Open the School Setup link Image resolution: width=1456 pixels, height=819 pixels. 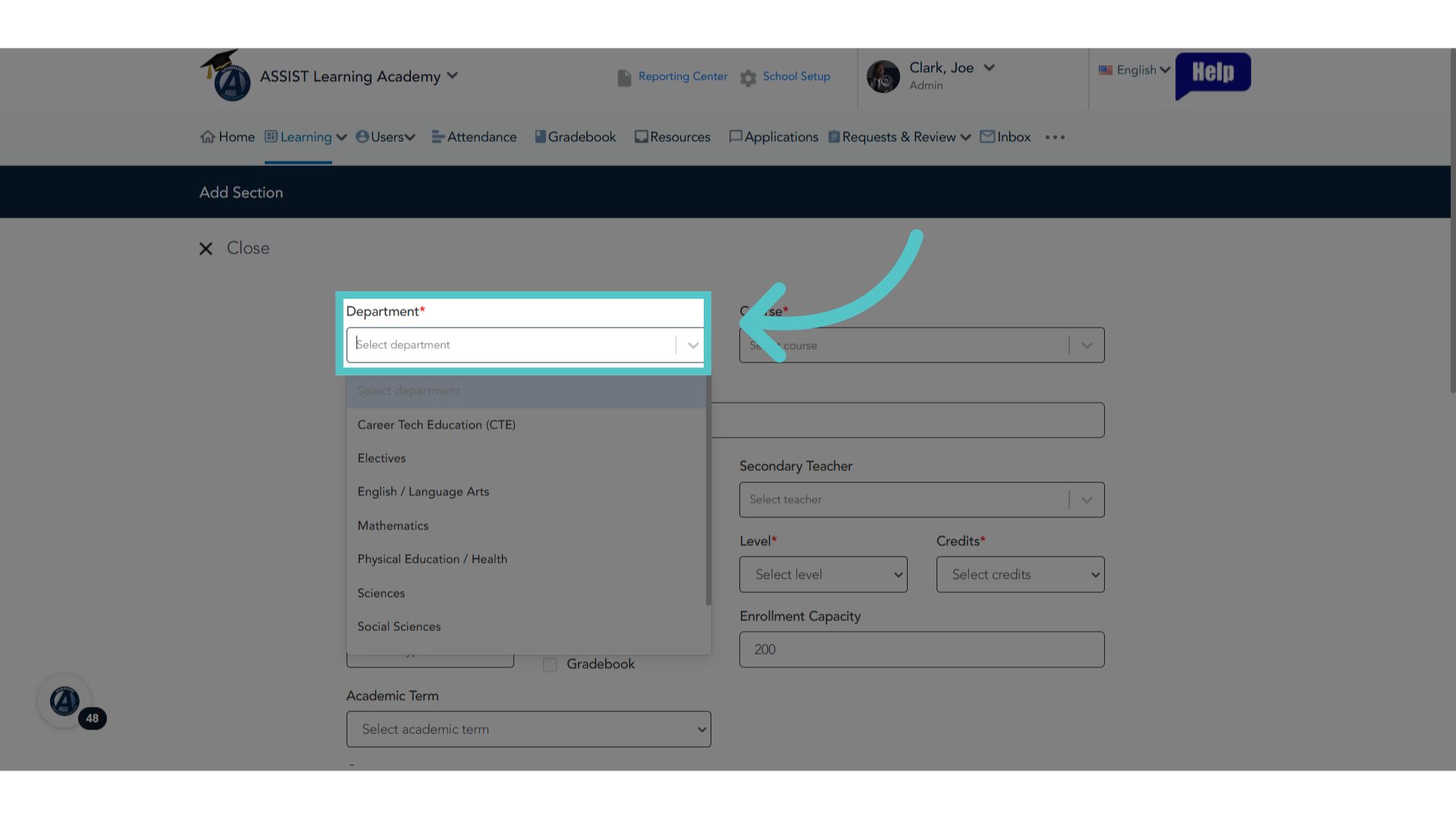coord(796,77)
